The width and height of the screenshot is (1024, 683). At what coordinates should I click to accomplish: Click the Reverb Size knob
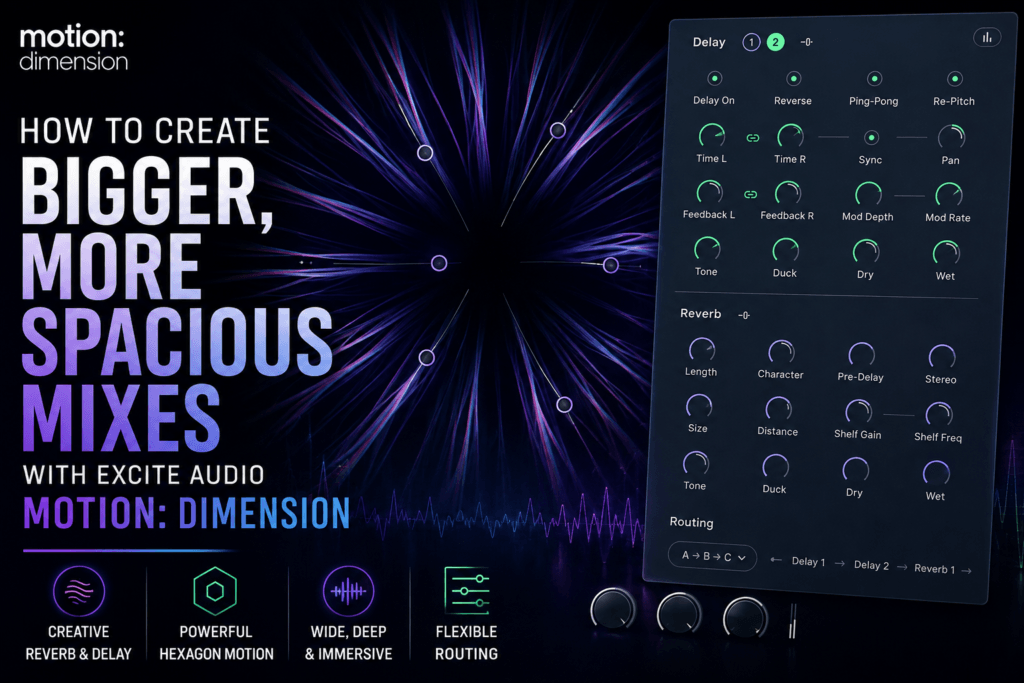pyautogui.click(x=699, y=407)
